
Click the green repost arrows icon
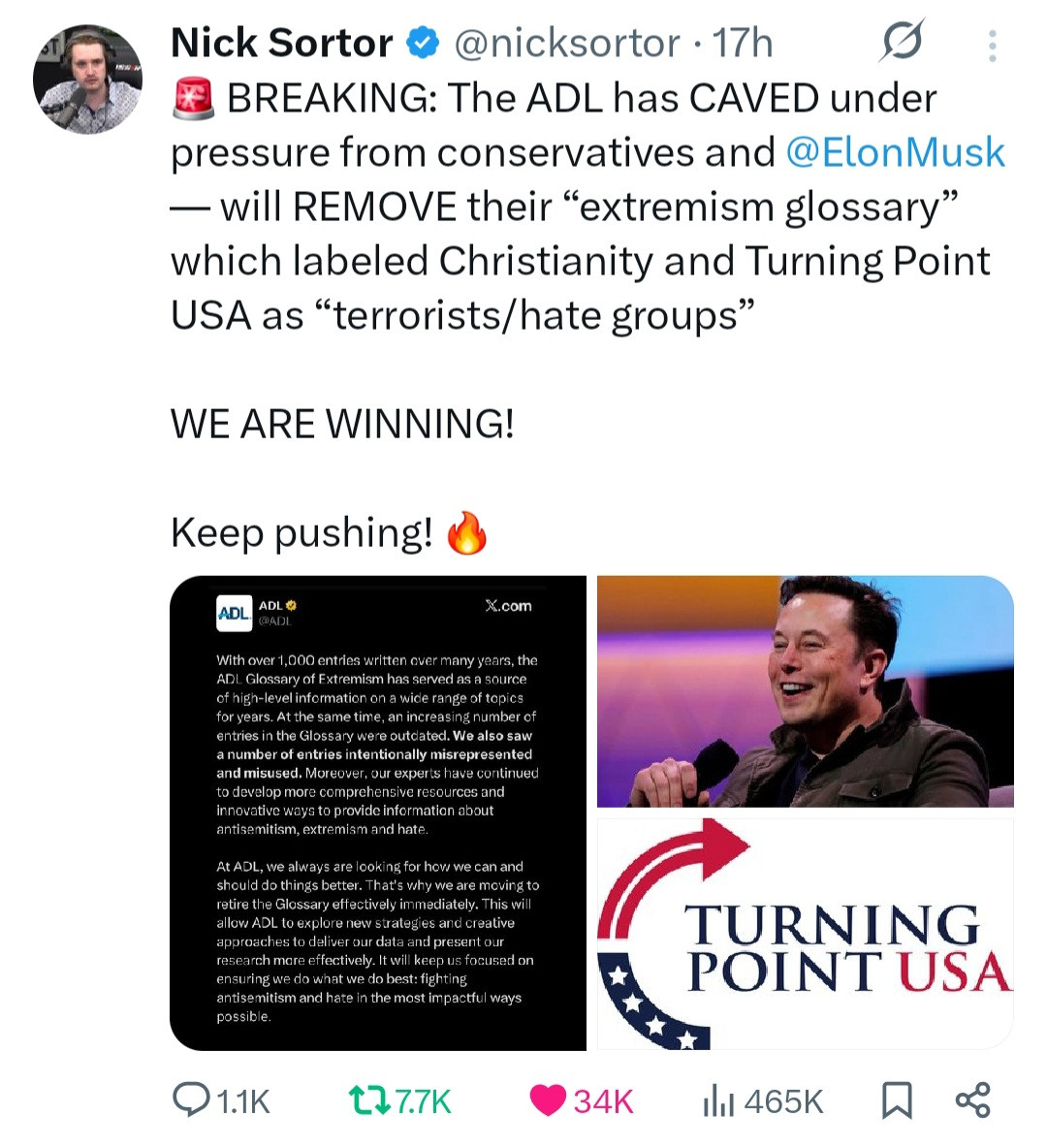point(368,1100)
